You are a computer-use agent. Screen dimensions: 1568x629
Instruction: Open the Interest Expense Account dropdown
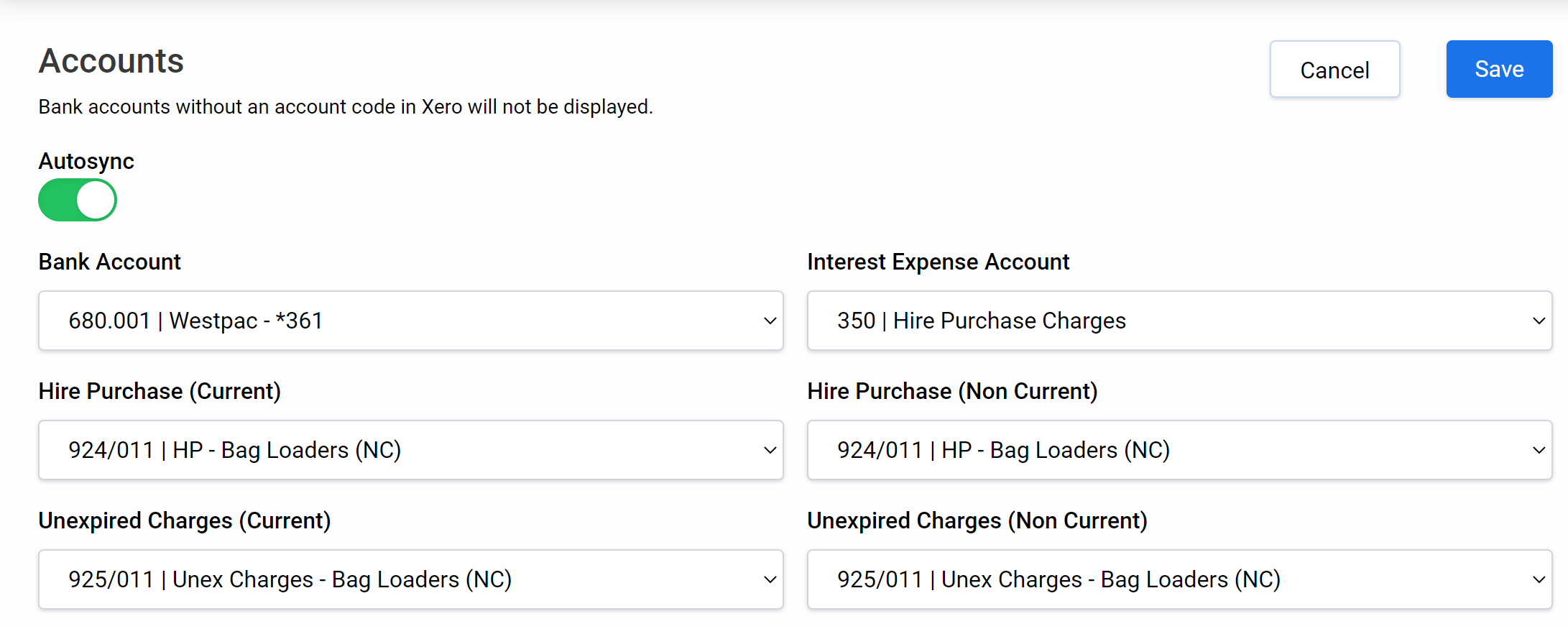(x=1180, y=321)
